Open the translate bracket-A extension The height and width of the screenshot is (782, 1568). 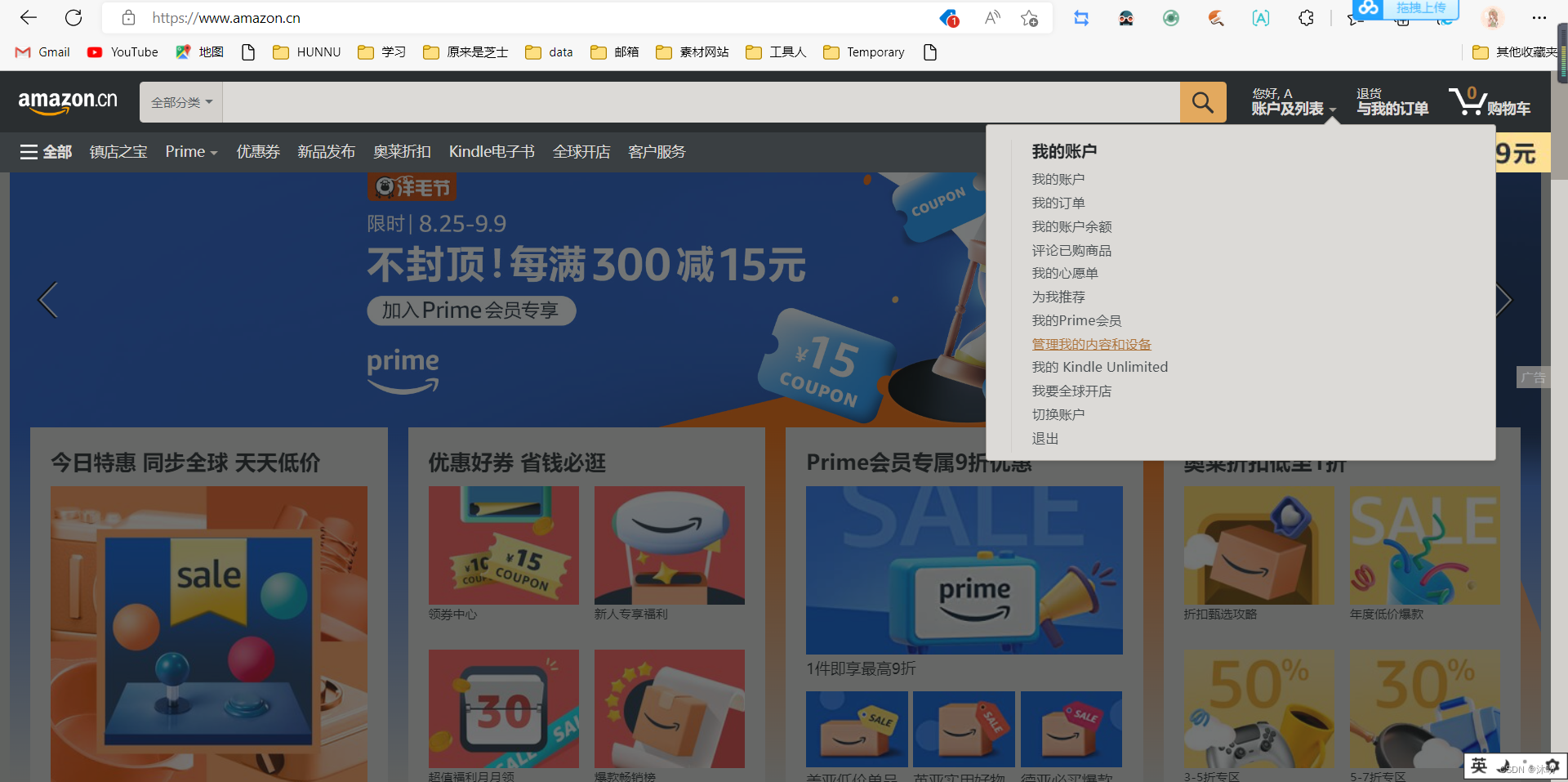1261,17
